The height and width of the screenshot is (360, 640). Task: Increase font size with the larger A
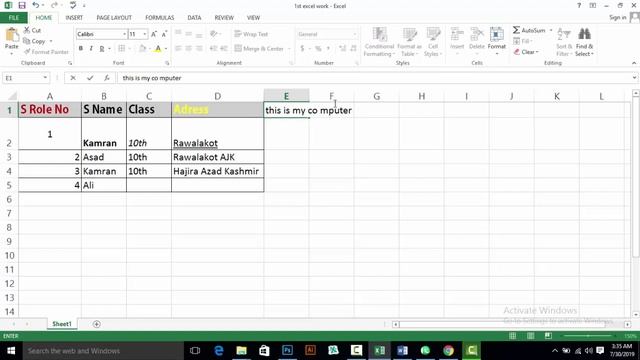coord(153,34)
